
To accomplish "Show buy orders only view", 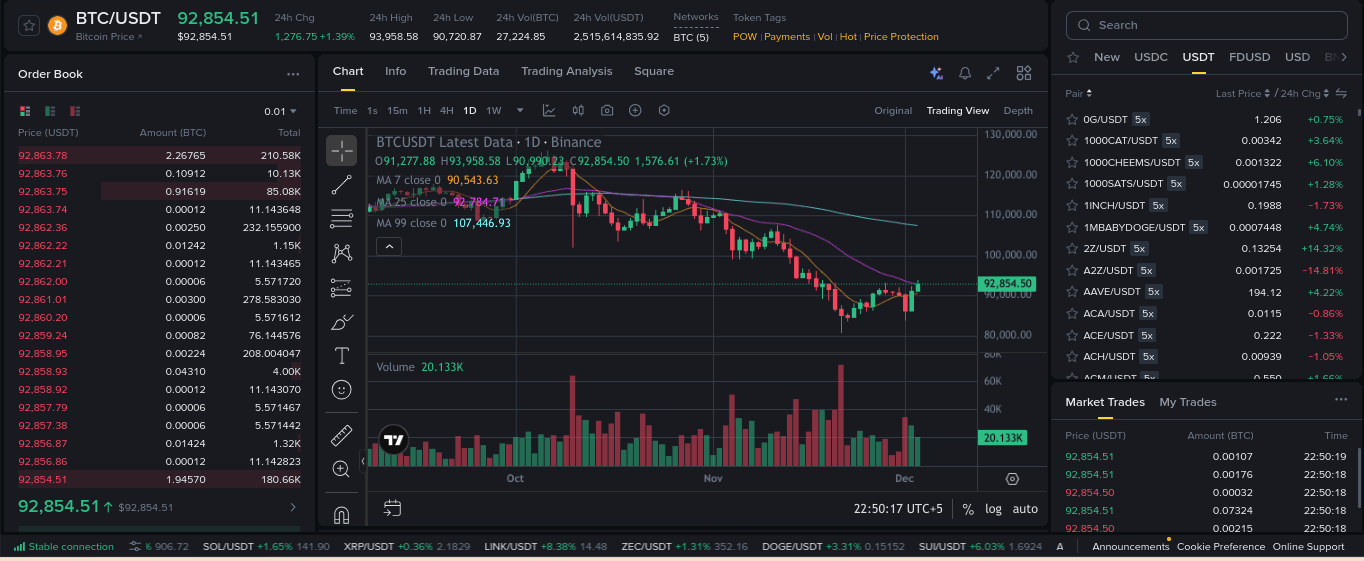I will (x=50, y=111).
